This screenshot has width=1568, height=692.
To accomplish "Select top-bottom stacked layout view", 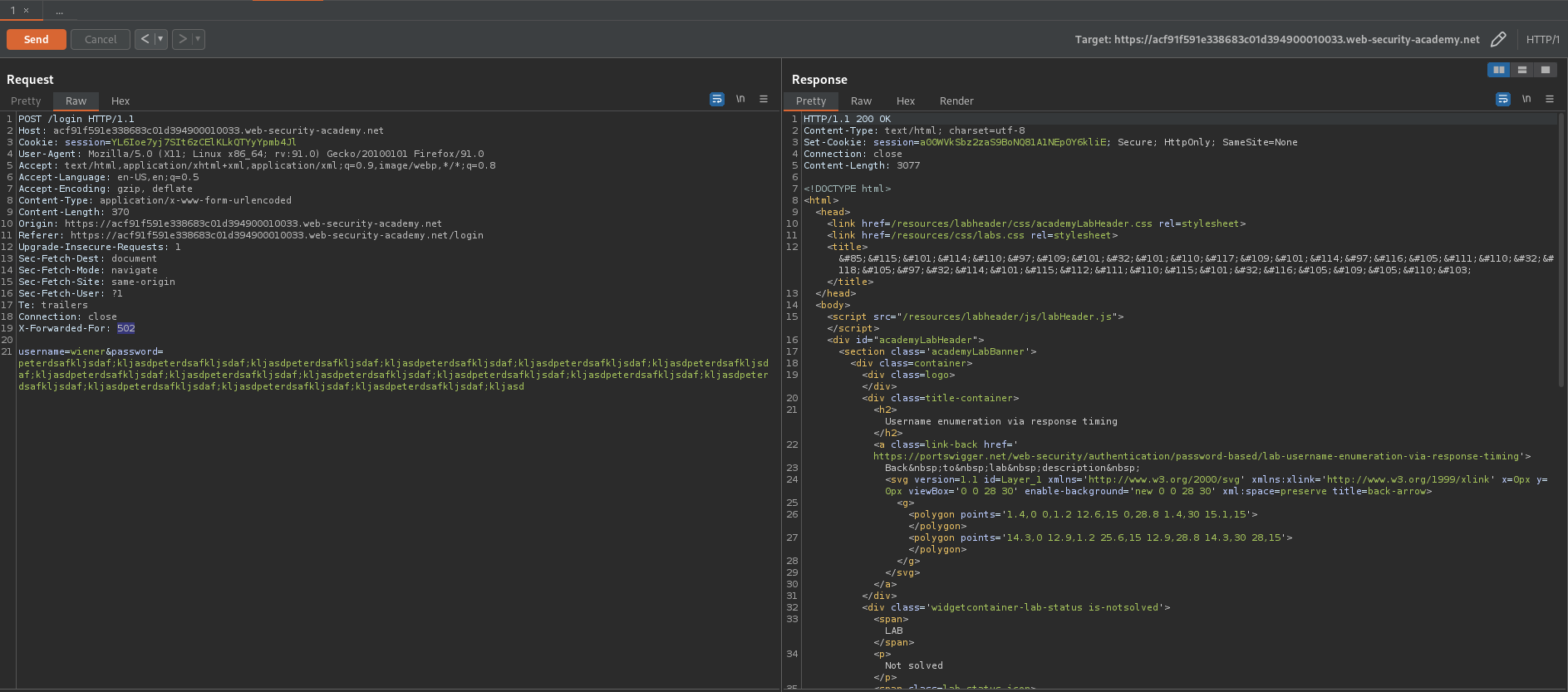I will click(1522, 70).
